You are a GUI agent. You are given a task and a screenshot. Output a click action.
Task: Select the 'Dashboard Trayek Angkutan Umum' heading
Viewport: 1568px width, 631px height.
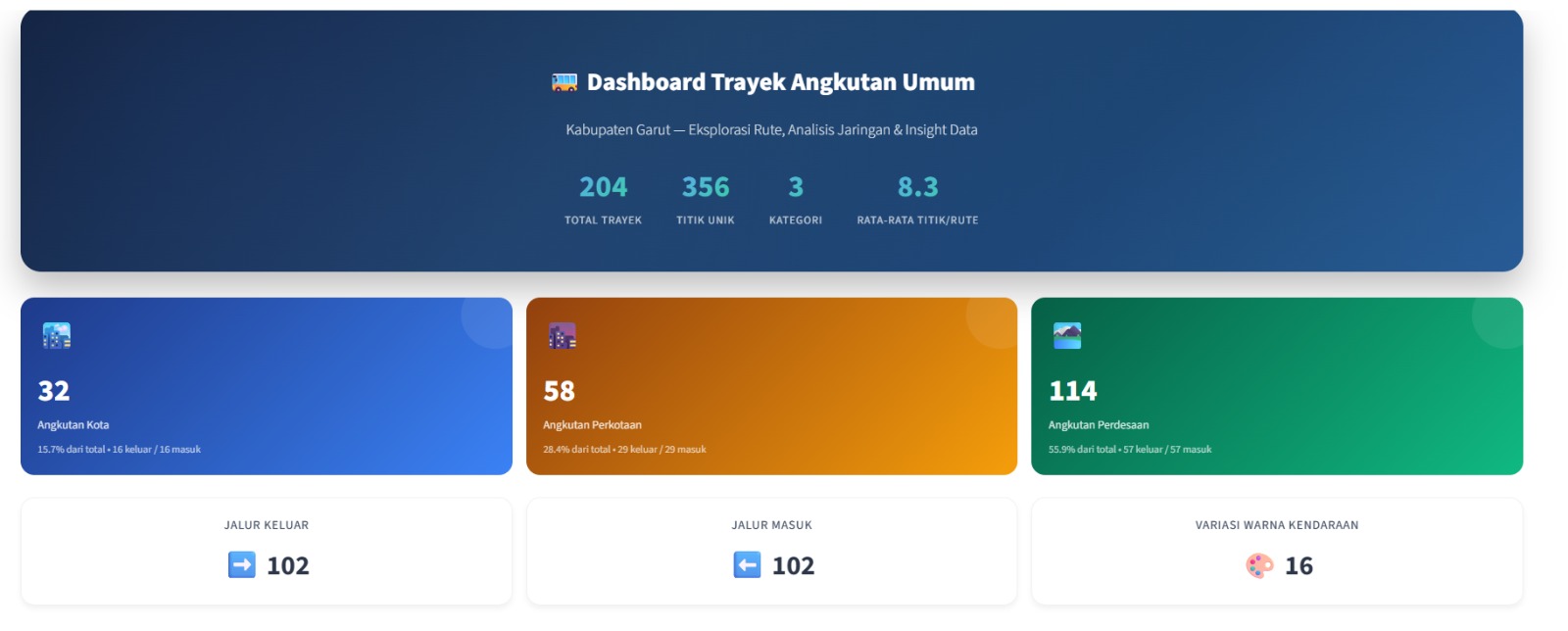[x=781, y=82]
